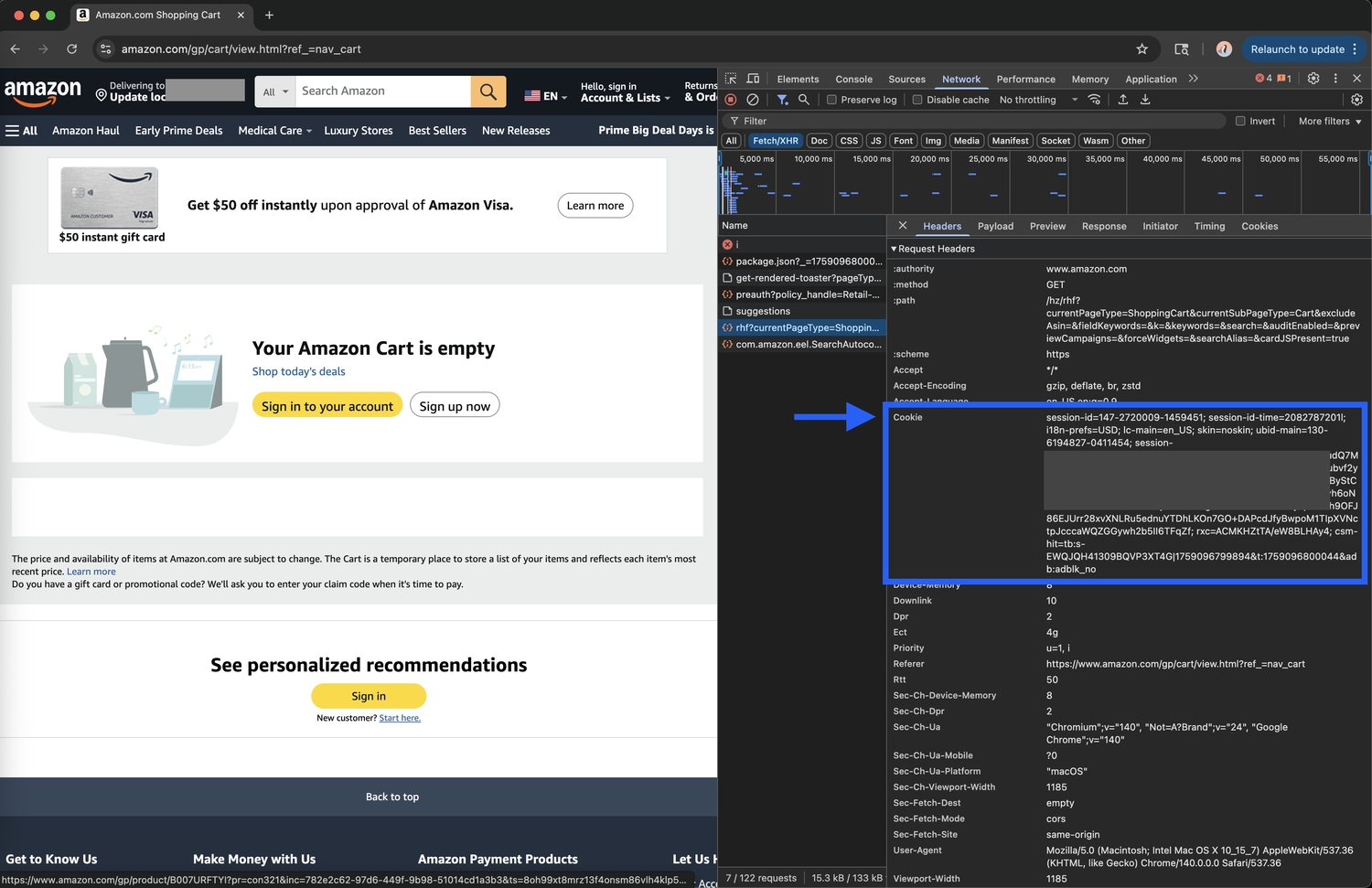Clear the network log
Screen dimensions: 1372x888
pos(752,100)
